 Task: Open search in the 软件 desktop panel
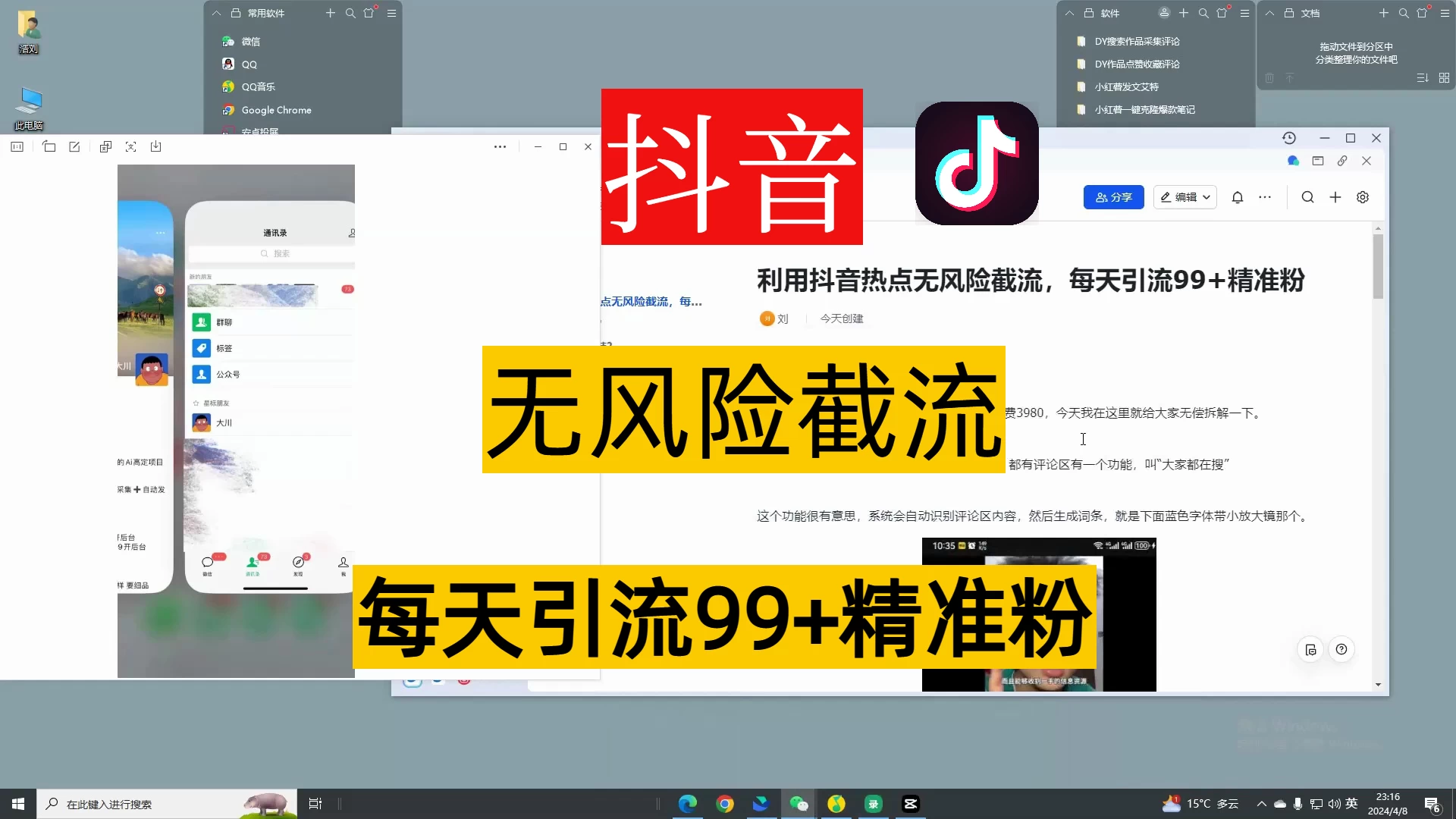point(1203,13)
